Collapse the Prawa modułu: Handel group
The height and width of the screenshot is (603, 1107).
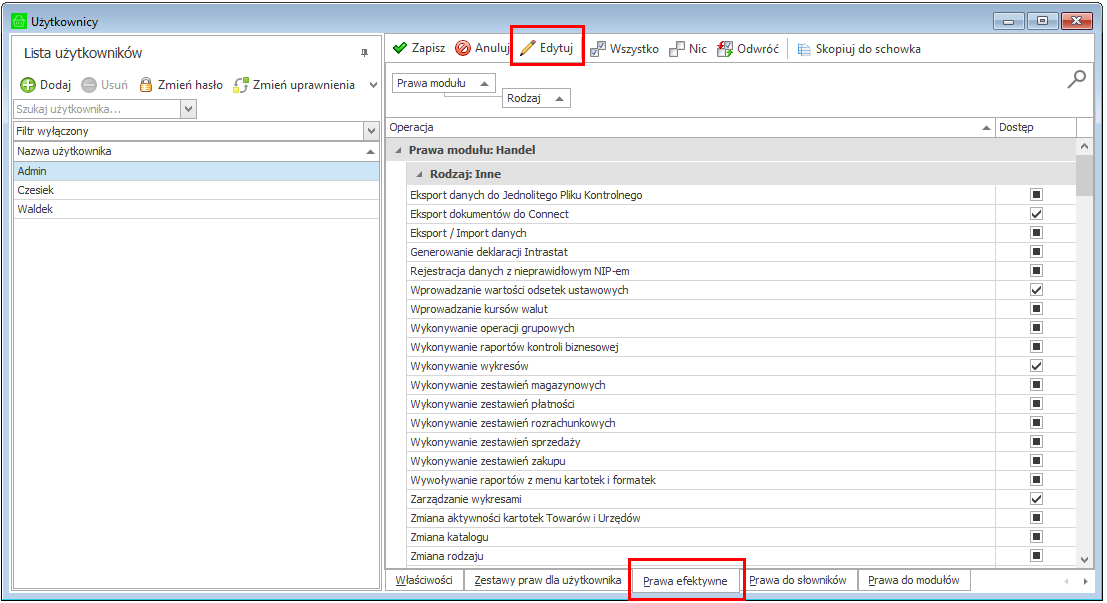399,150
